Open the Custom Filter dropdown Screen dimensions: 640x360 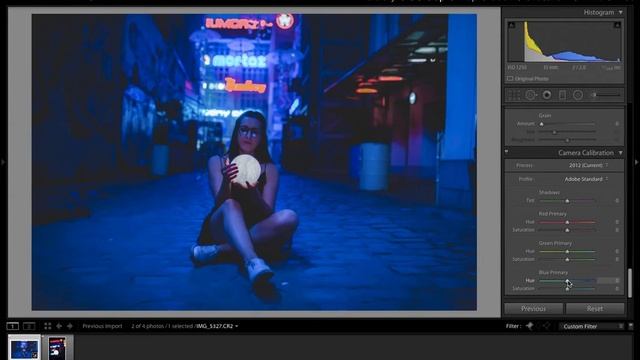click(591, 326)
